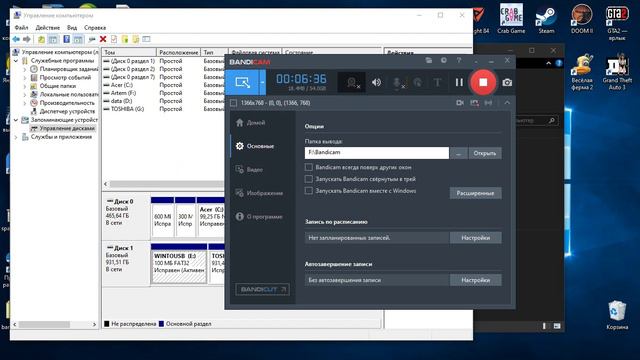Open Корзина recycle bin icon
This screenshot has height=360, width=640.
coord(617,315)
